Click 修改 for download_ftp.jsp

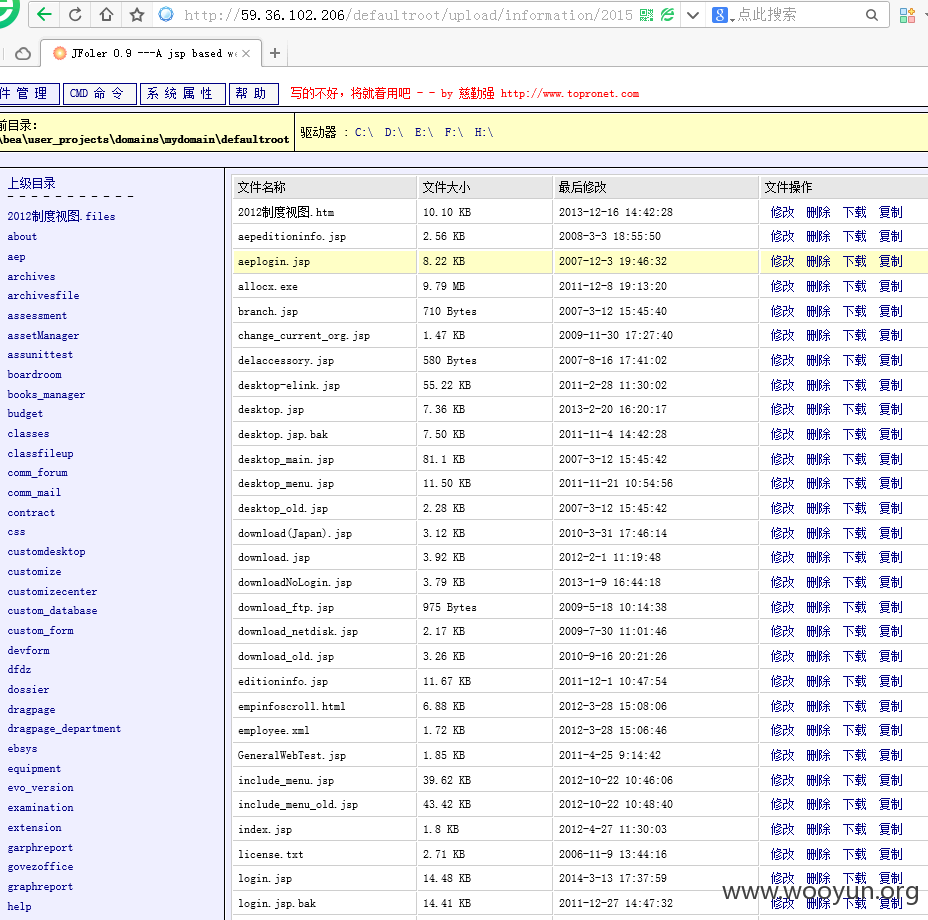click(782, 607)
